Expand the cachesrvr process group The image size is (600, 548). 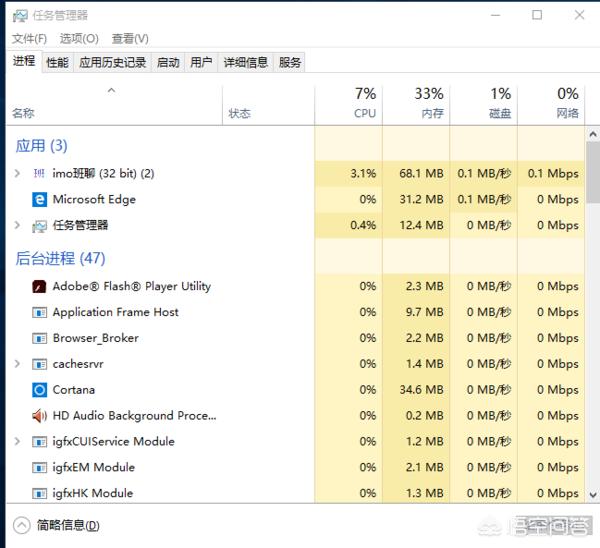(17, 364)
